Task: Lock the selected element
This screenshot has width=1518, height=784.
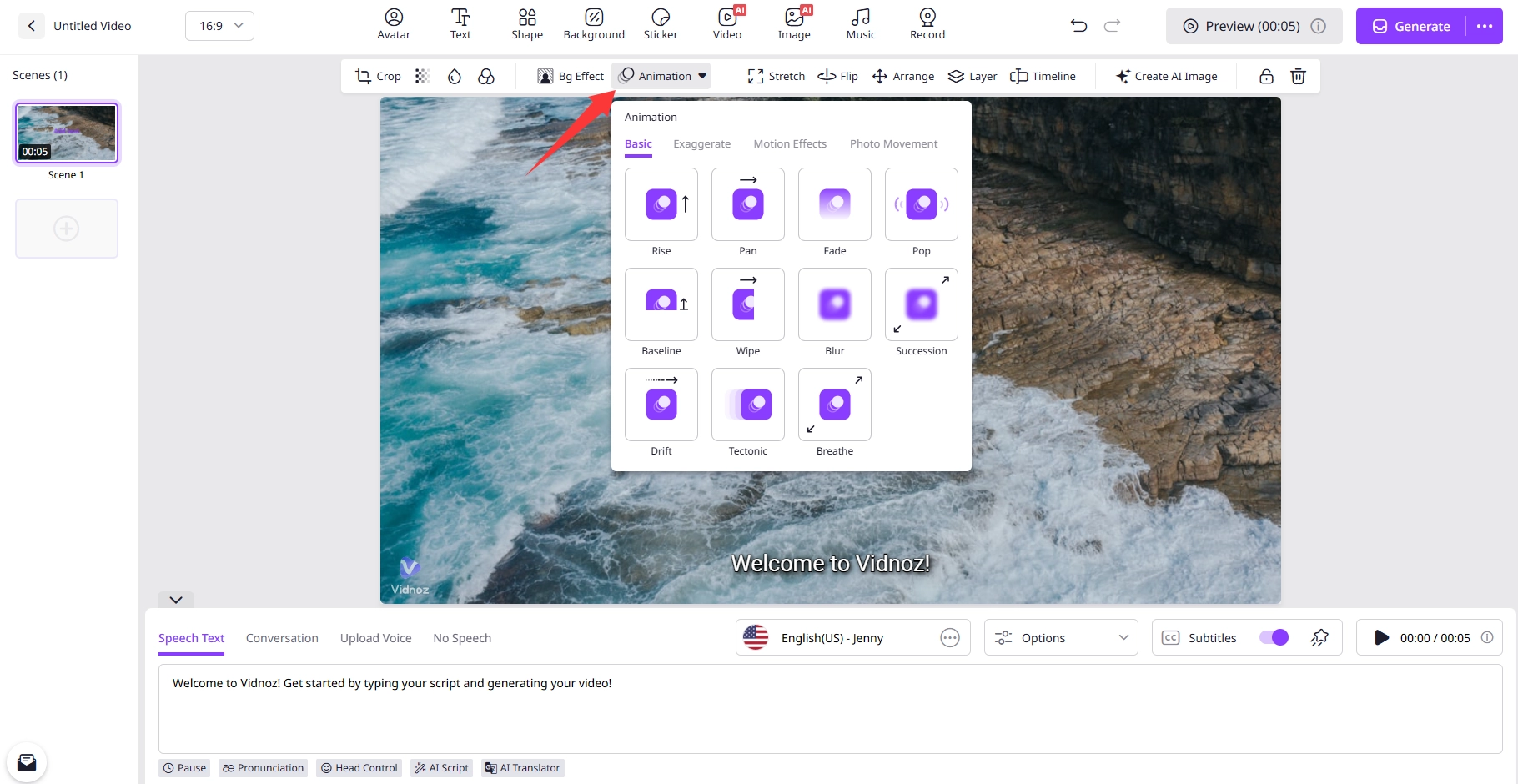Action: point(1265,76)
